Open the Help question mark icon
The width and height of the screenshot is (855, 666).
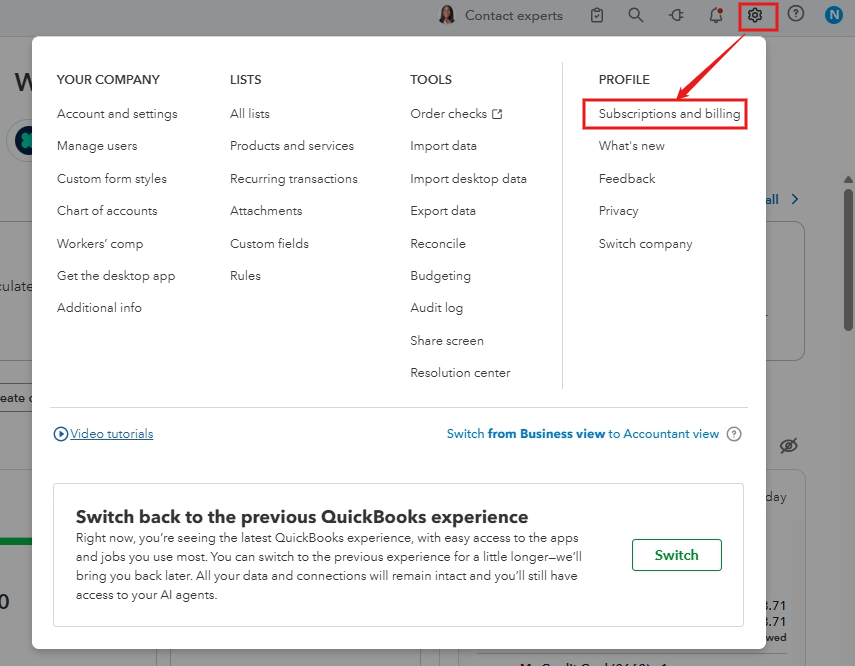796,14
